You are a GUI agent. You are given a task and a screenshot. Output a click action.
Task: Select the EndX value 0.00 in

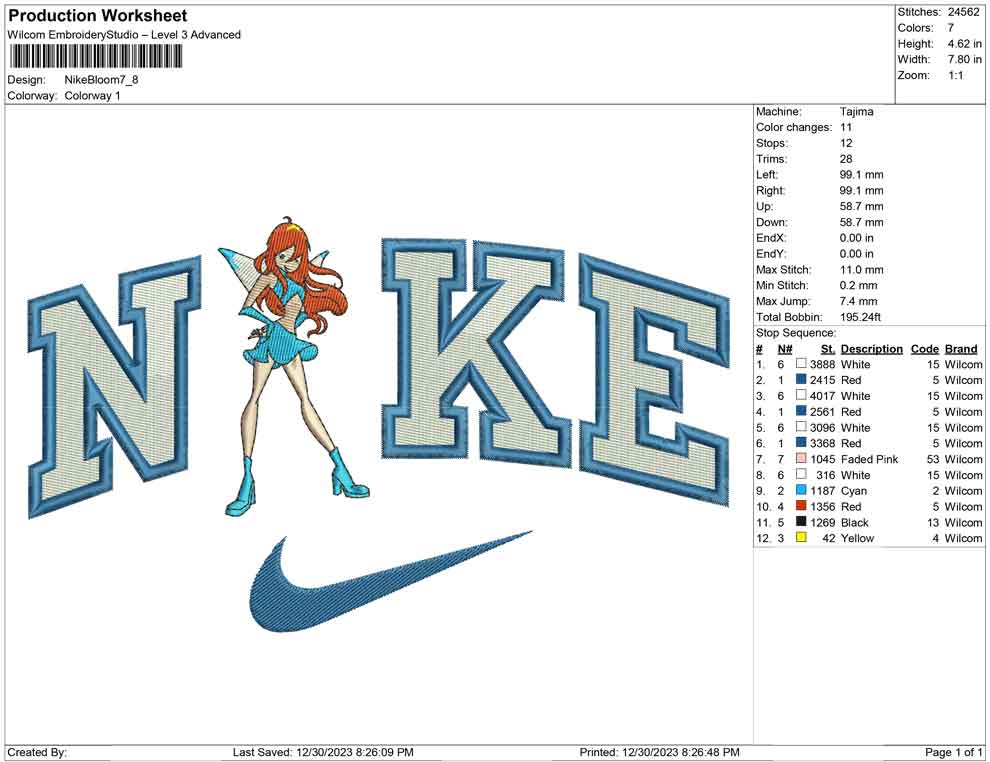pos(857,238)
